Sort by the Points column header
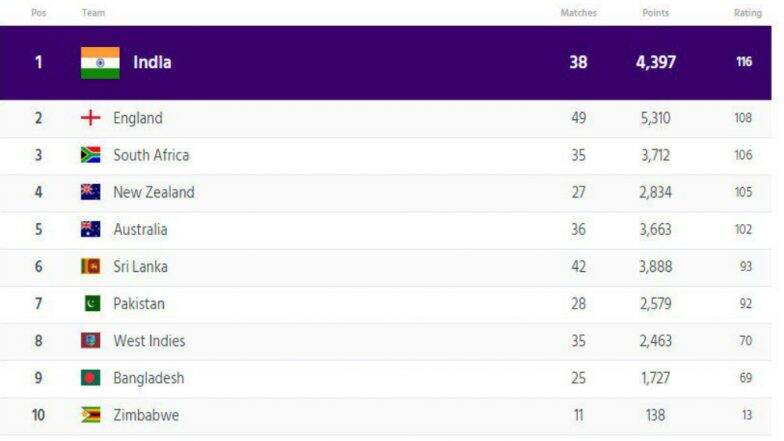Viewport: 784px width, 441px height. (656, 13)
